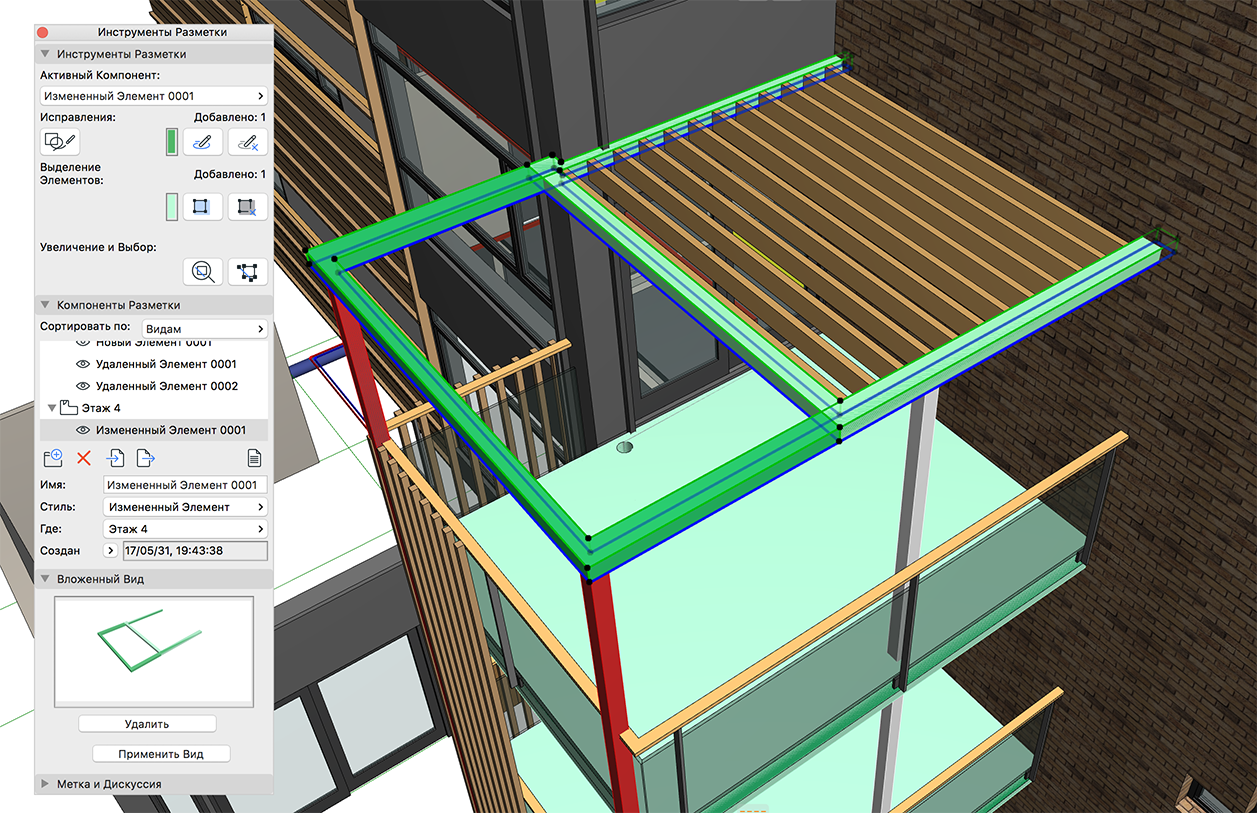The width and height of the screenshot is (1257, 813).
Task: Click the add correction pencil icon
Action: [x=203, y=142]
